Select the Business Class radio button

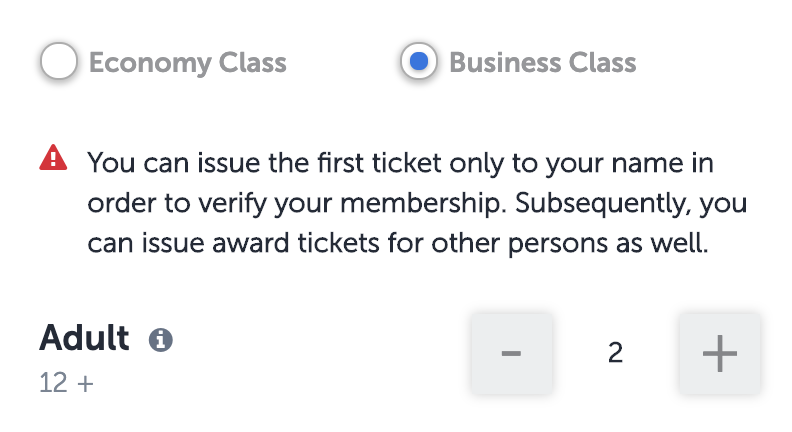tap(421, 63)
